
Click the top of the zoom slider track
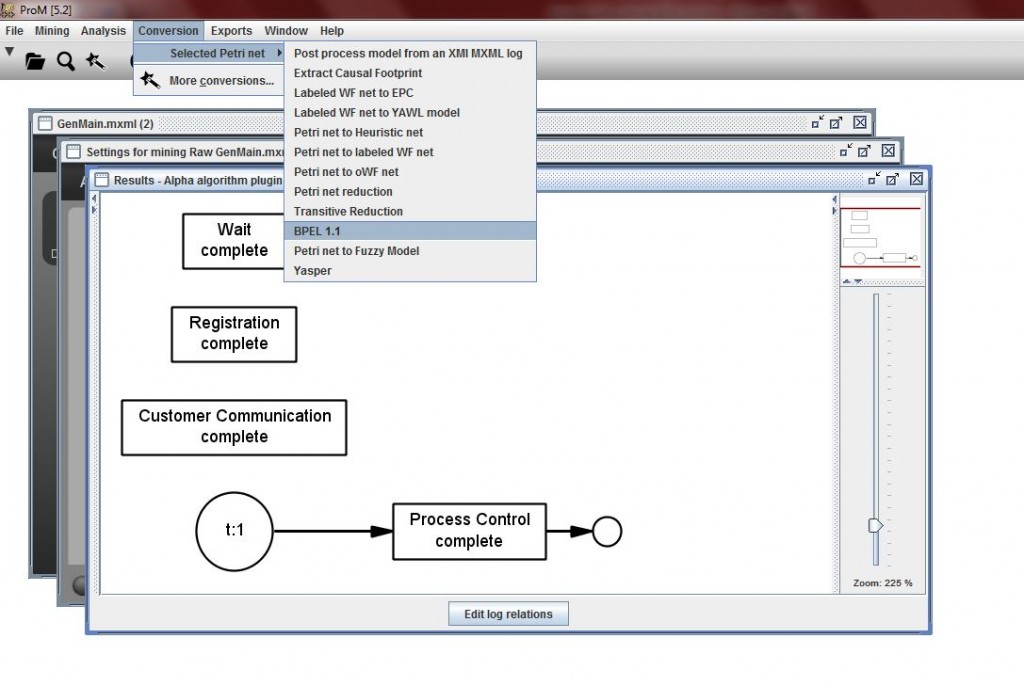(876, 297)
